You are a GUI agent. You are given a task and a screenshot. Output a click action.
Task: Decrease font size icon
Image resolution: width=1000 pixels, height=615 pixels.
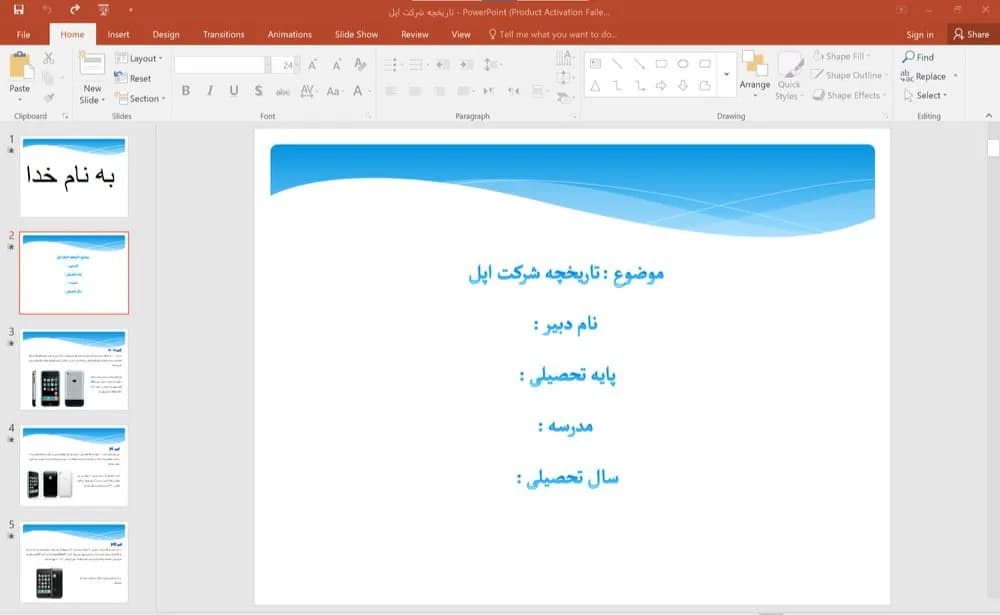[x=337, y=64]
